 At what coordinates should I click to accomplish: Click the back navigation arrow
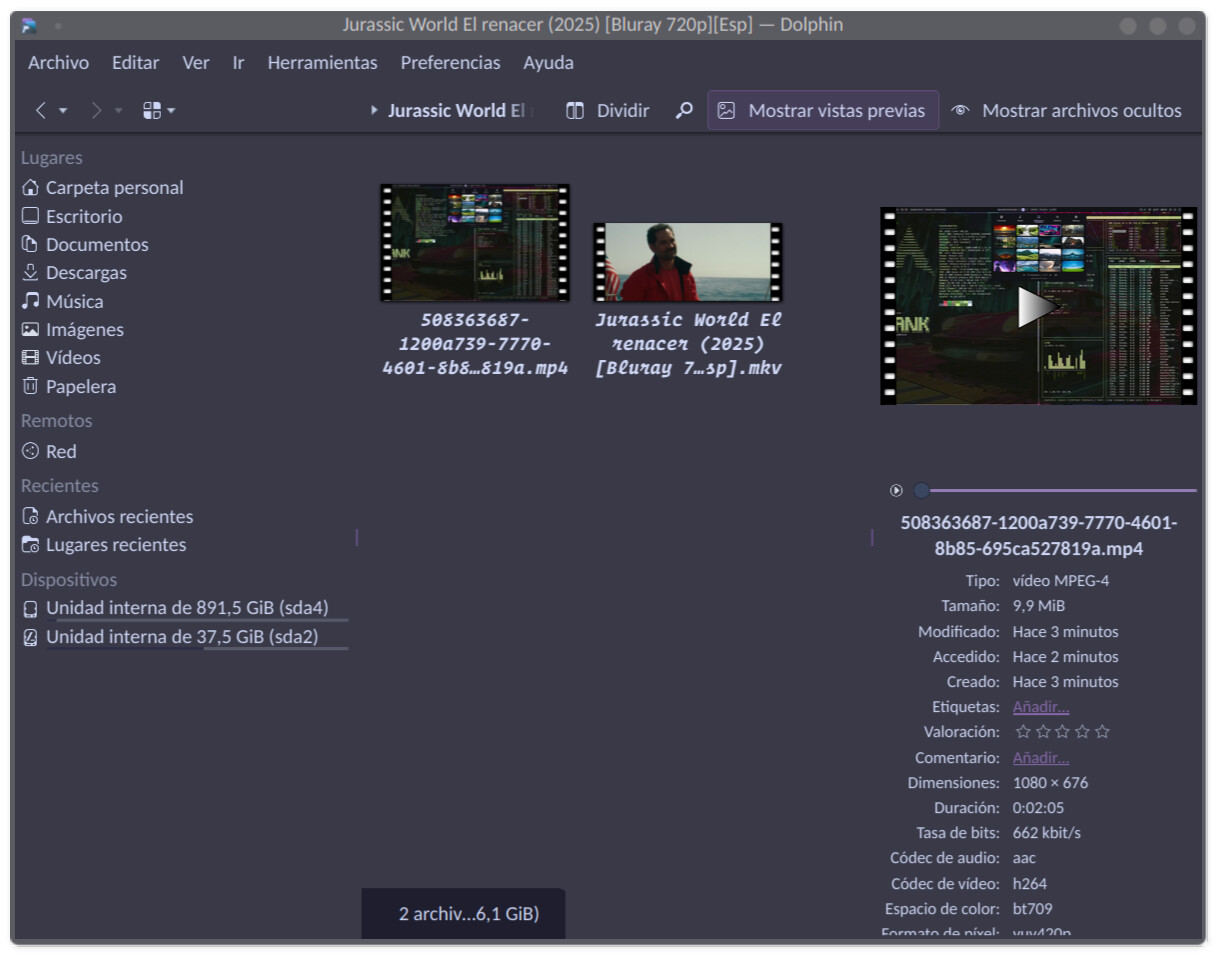(40, 111)
